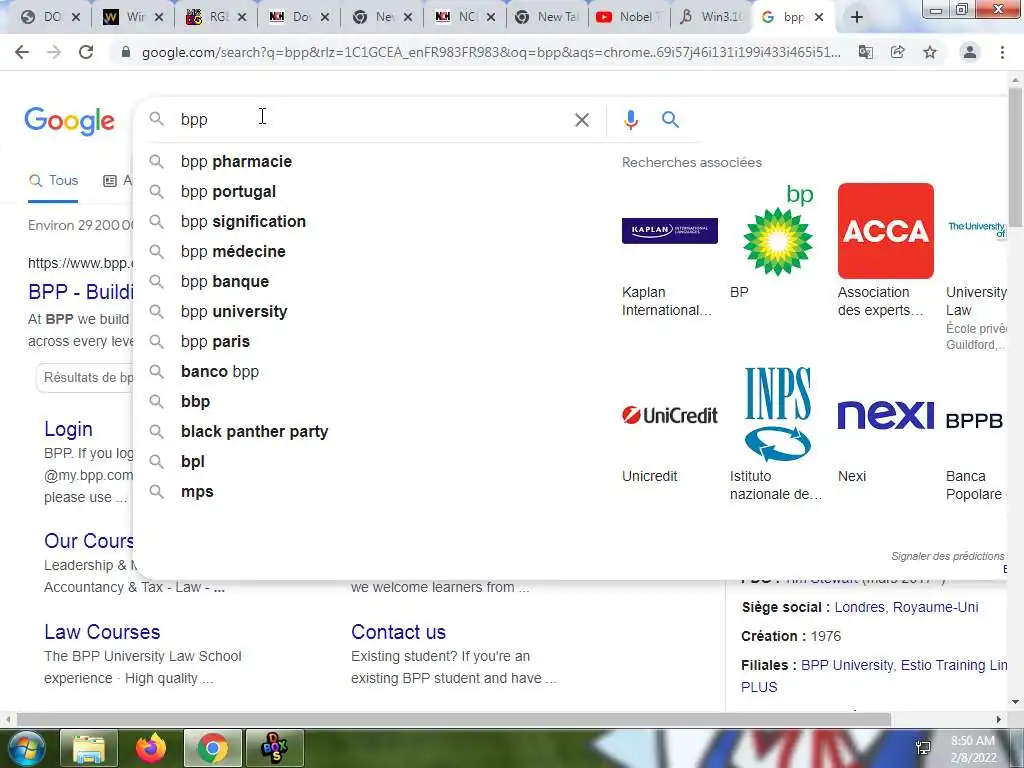Click Signaler des prédictions link
This screenshot has width=1024, height=768.
[x=948, y=556]
